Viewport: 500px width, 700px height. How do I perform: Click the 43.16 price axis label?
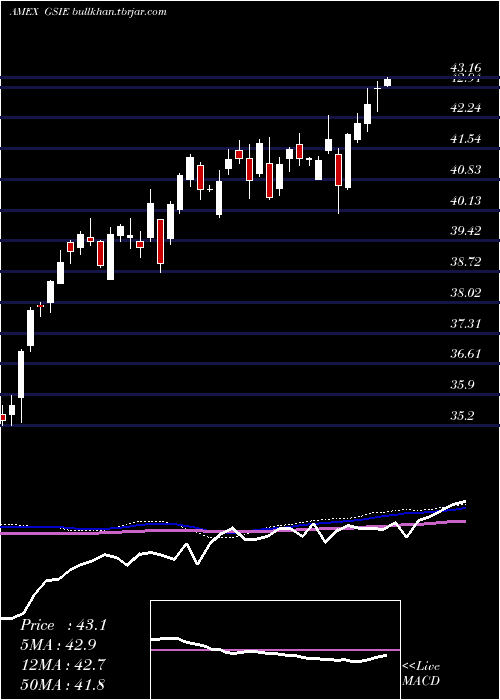click(x=465, y=68)
